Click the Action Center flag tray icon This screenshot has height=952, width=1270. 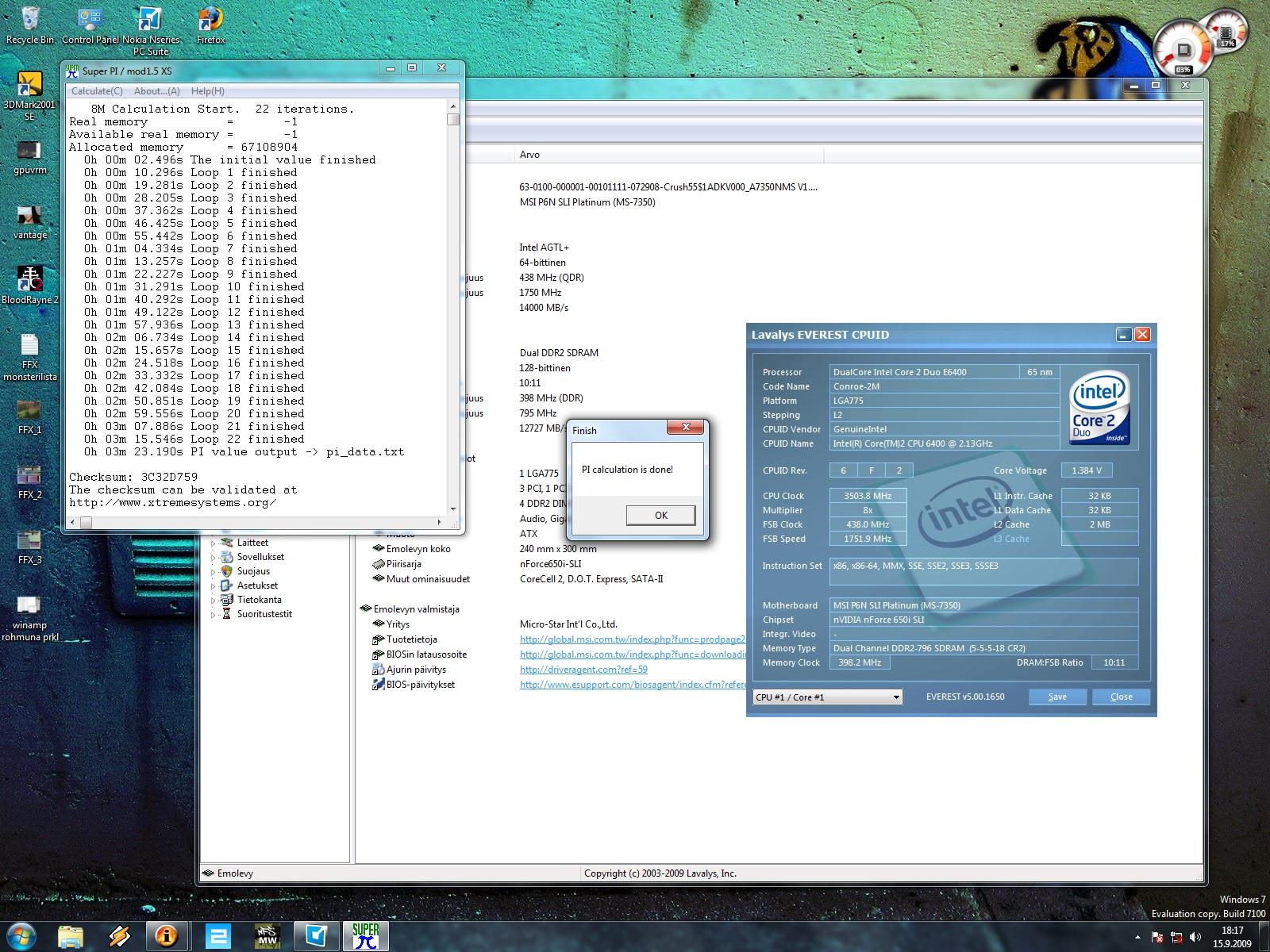(x=1157, y=937)
